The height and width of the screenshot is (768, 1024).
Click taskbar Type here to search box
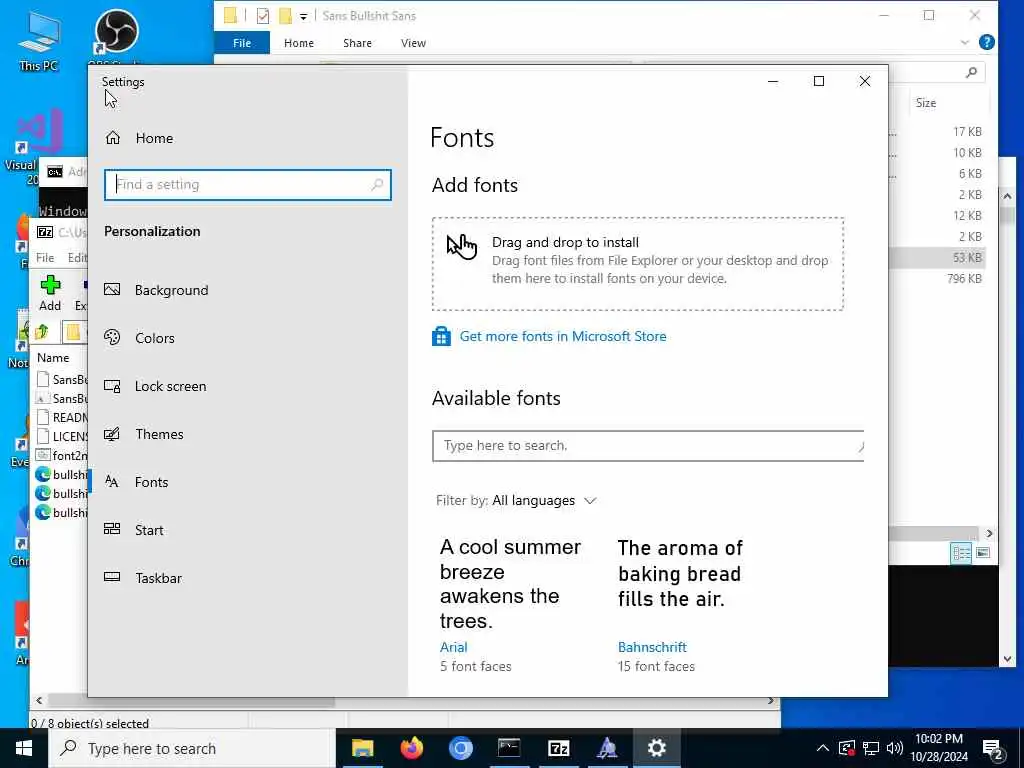click(x=191, y=748)
